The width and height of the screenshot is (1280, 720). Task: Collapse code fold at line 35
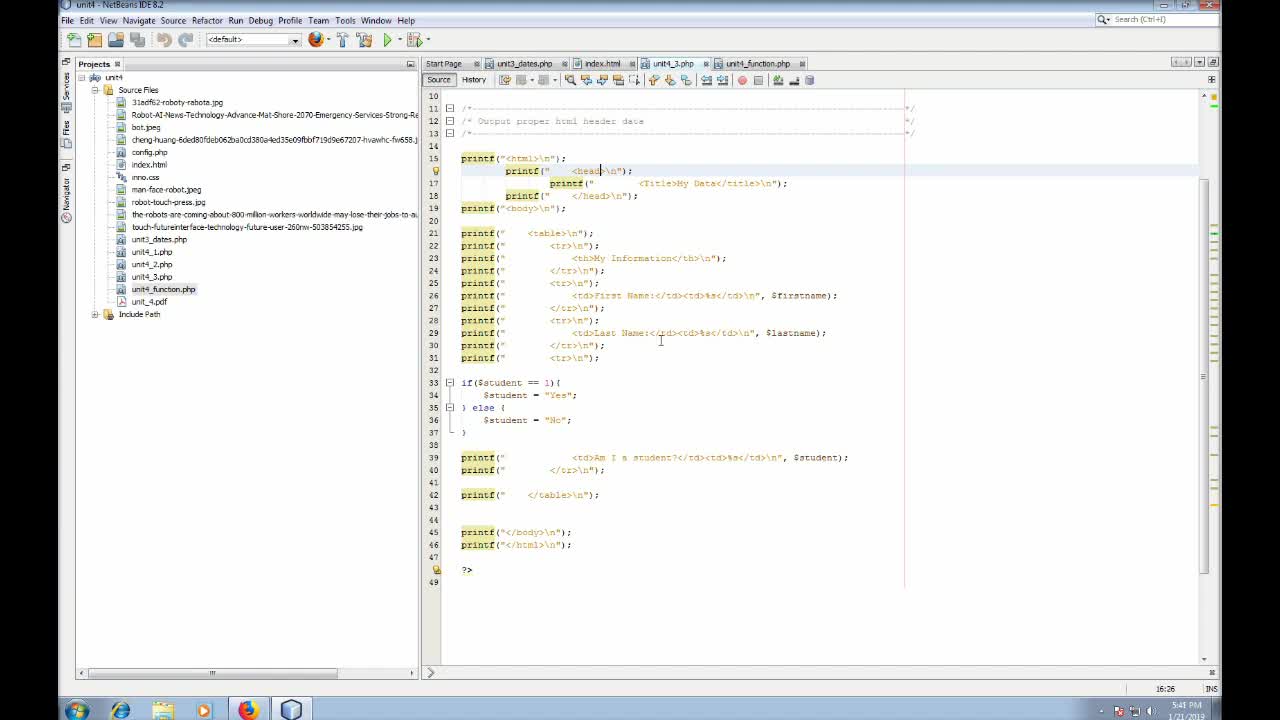click(x=450, y=408)
